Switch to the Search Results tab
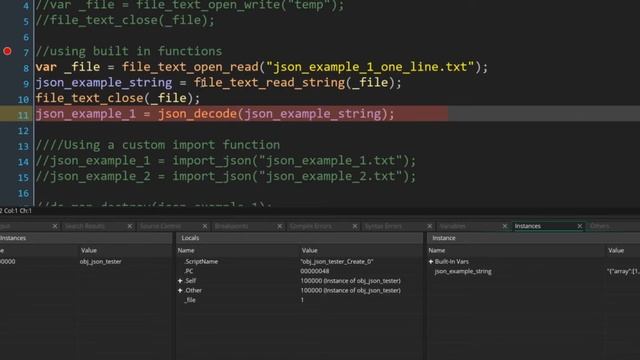Viewport: 640px width, 360px height. point(85,226)
